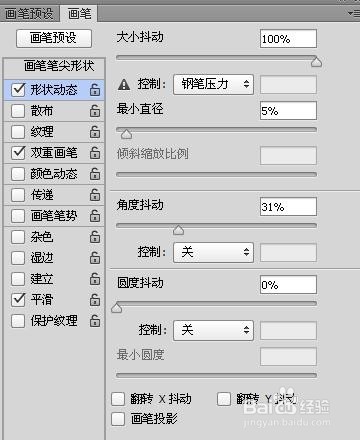The width and height of the screenshot is (360, 440).
Task: Open the 钢笔压力 control dropdown
Action: pos(213,84)
